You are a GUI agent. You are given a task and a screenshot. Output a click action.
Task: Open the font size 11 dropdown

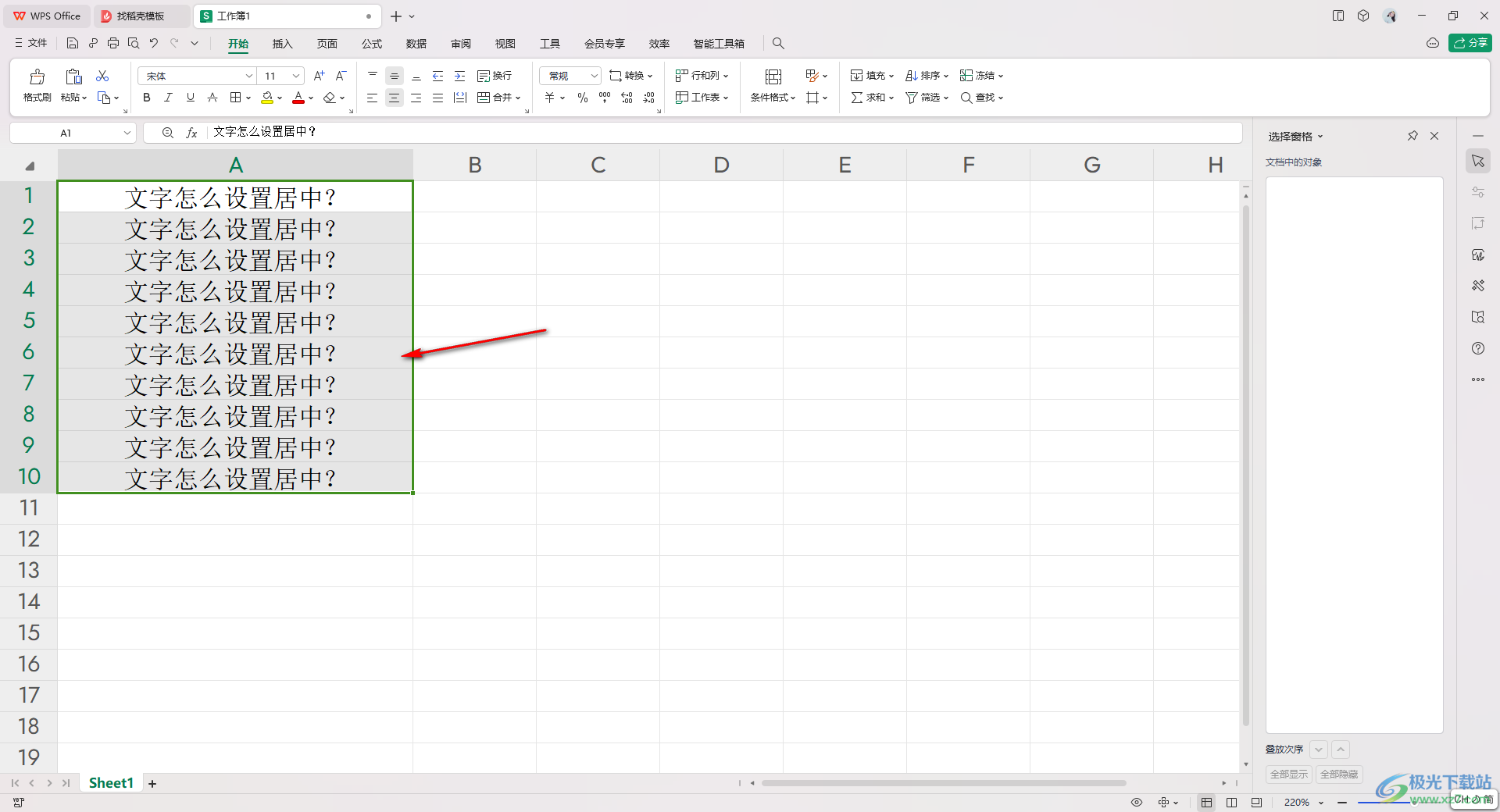coord(296,76)
